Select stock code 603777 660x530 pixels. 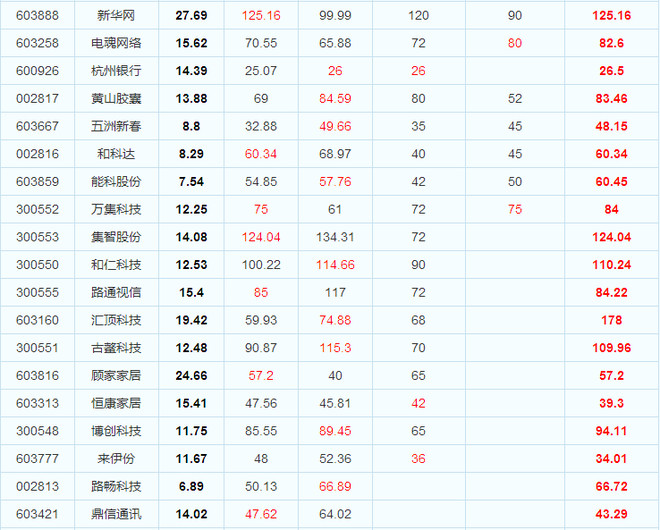[x=37, y=459]
